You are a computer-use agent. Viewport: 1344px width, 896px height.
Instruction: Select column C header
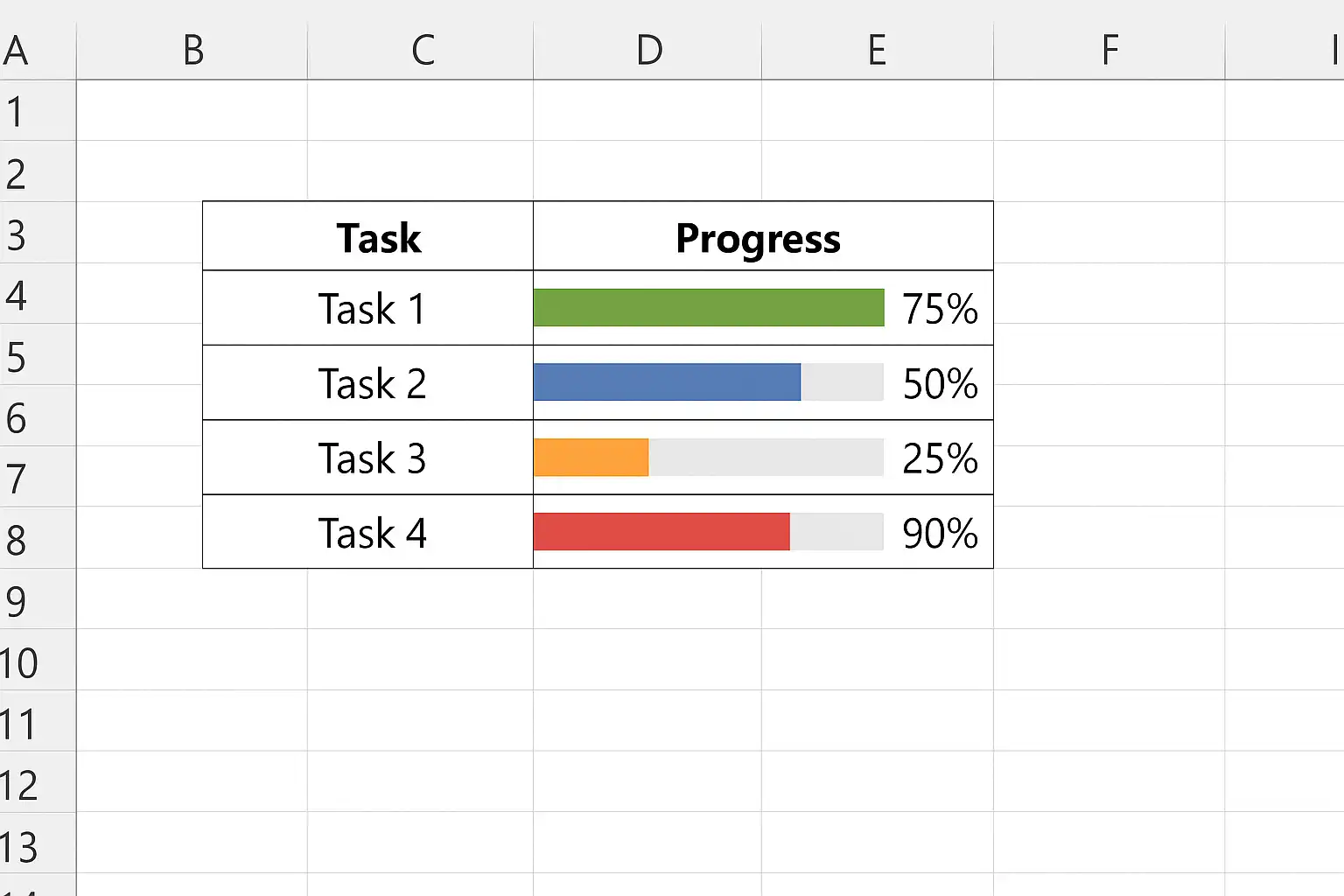click(x=422, y=50)
